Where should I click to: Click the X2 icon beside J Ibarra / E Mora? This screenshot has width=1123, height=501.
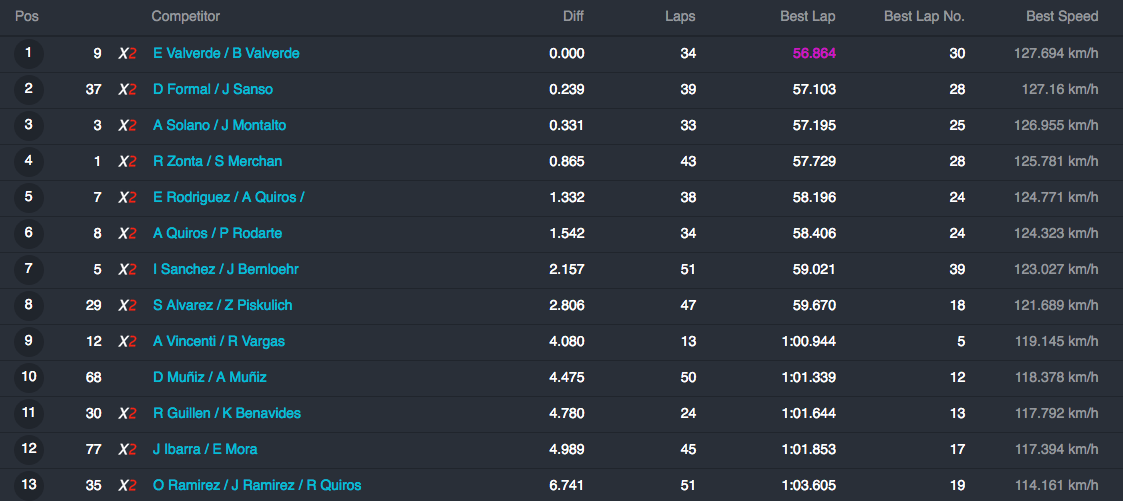pos(127,449)
